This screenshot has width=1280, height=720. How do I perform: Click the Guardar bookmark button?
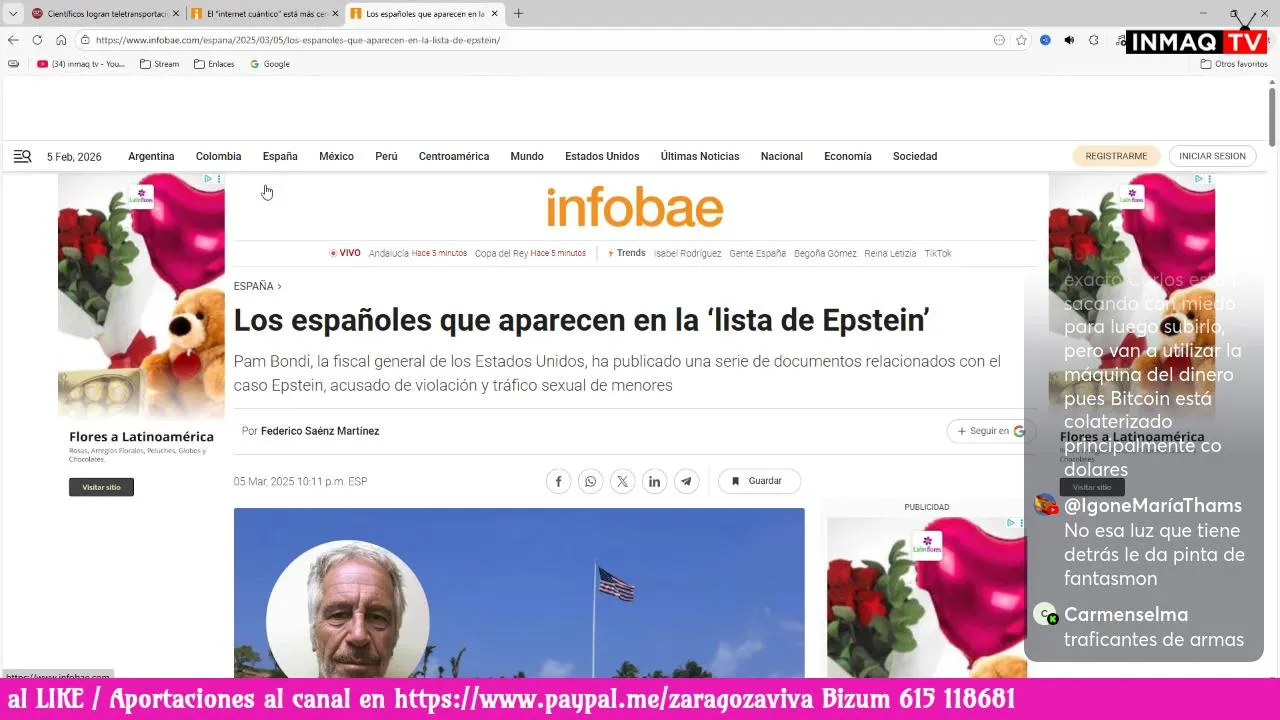(x=759, y=481)
